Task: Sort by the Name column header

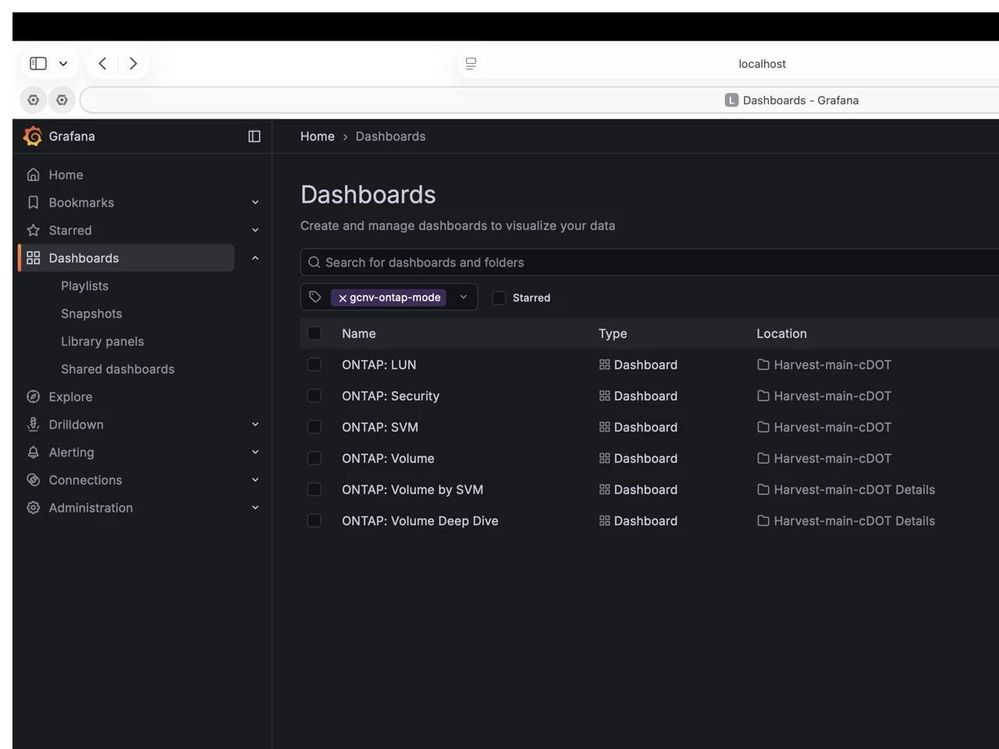Action: (x=359, y=333)
